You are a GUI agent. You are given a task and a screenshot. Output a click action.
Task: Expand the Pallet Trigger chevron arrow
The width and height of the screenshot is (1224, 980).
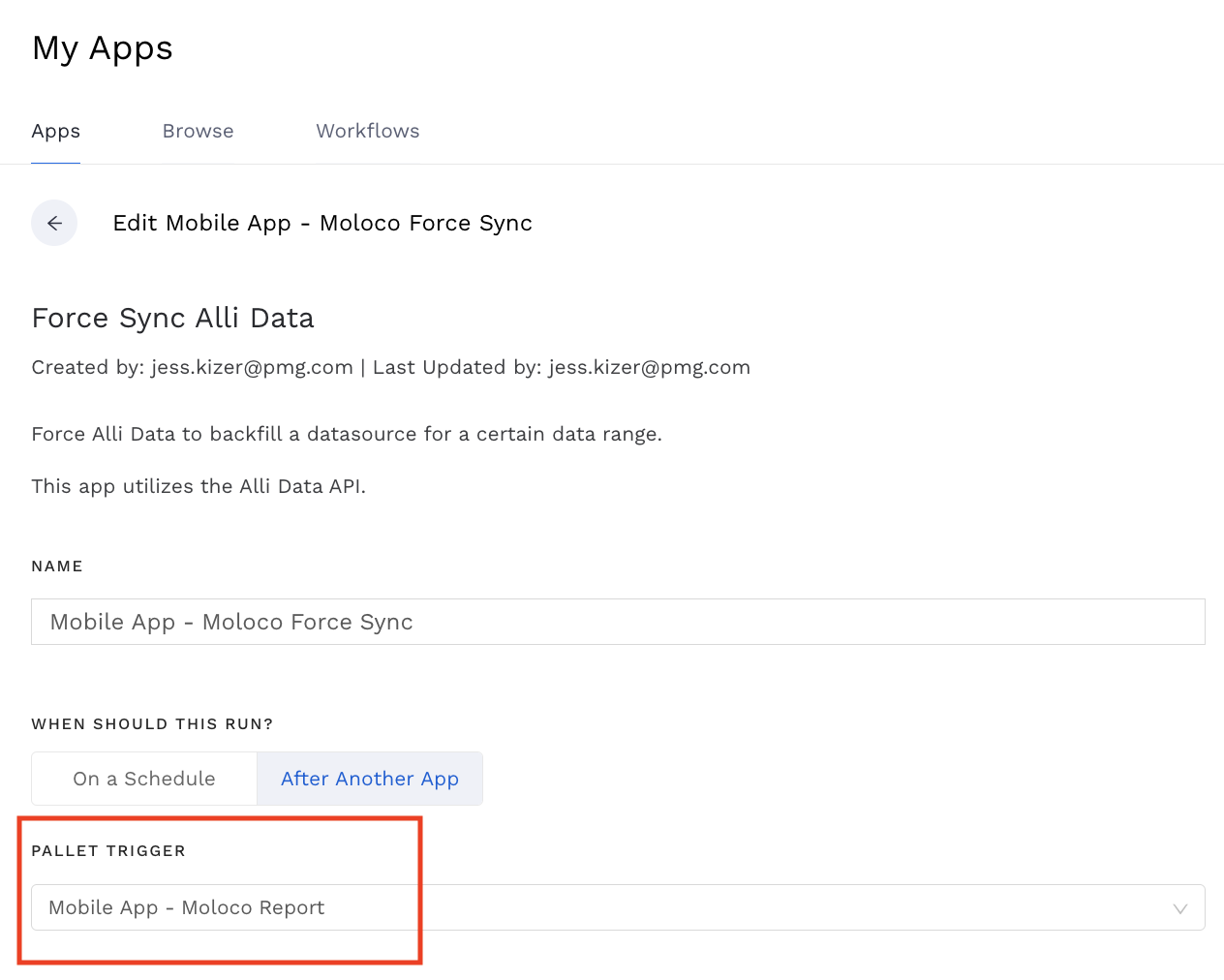point(1179,908)
